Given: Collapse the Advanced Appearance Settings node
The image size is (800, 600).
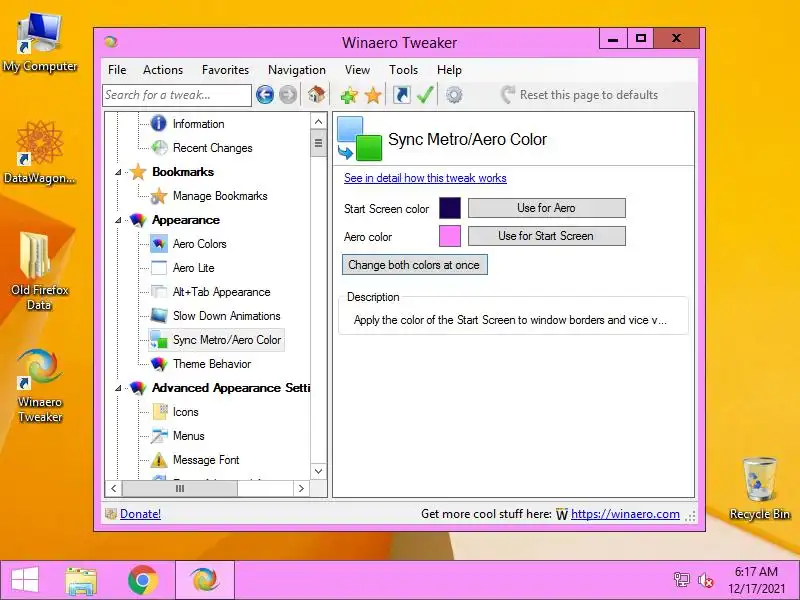Looking at the screenshot, I should click(118, 388).
